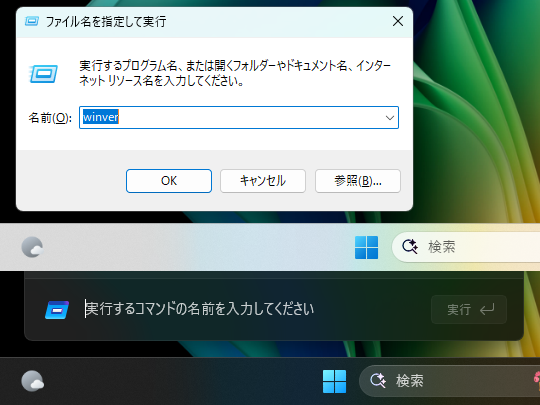This screenshot has height=405, width=540.
Task: Click the 検索 search box on the light taskbar
Action: (x=466, y=247)
